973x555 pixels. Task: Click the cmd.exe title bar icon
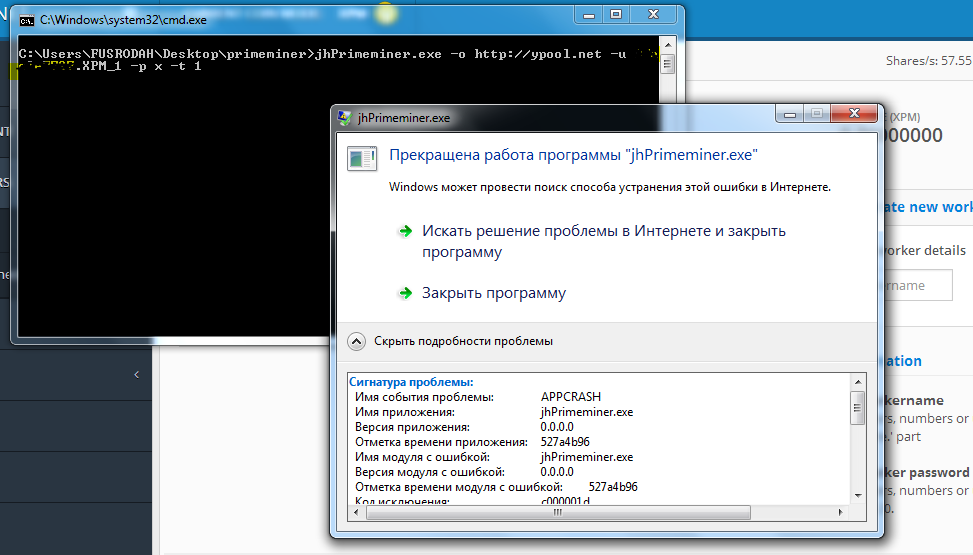28,19
